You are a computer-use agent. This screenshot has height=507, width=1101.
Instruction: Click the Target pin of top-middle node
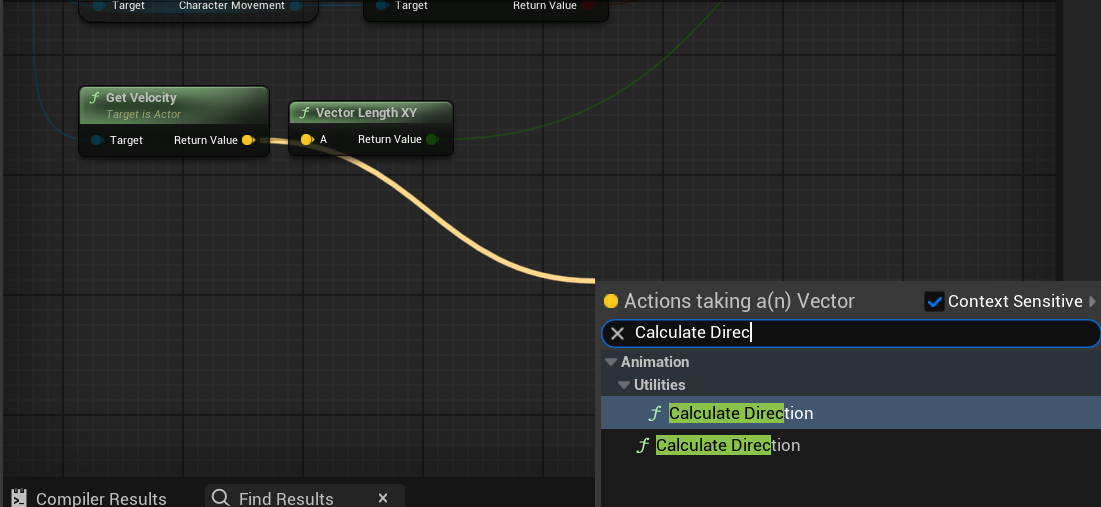(382, 6)
